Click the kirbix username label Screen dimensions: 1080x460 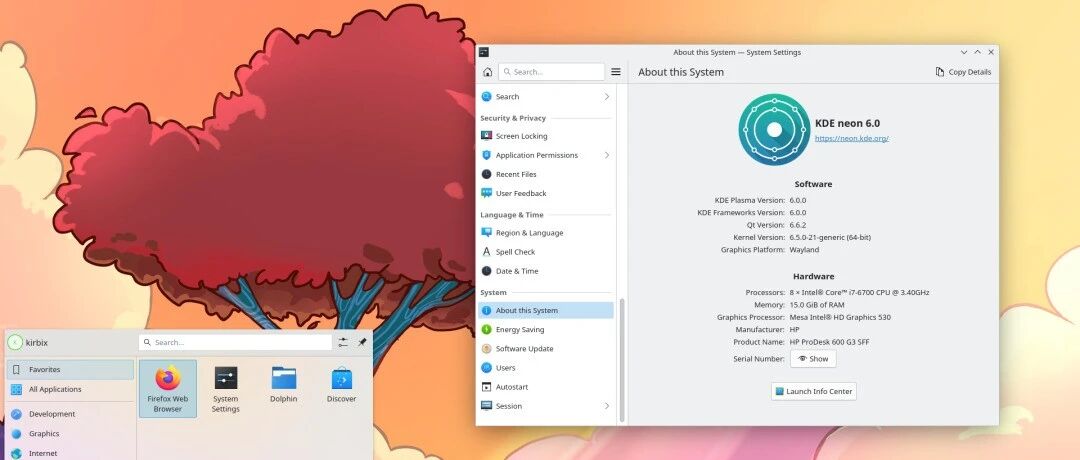[x=37, y=343]
